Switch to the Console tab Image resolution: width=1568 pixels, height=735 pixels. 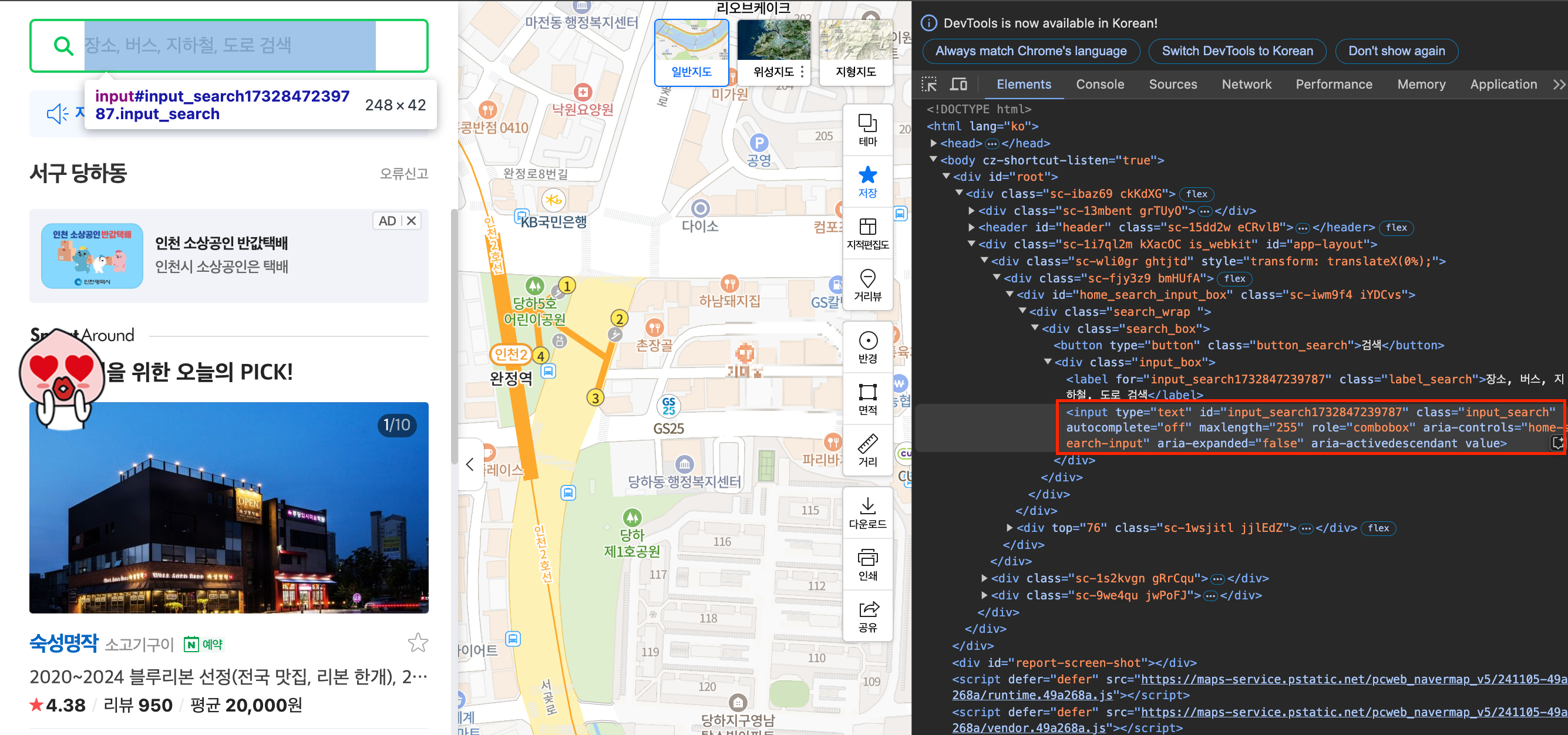tap(1099, 84)
